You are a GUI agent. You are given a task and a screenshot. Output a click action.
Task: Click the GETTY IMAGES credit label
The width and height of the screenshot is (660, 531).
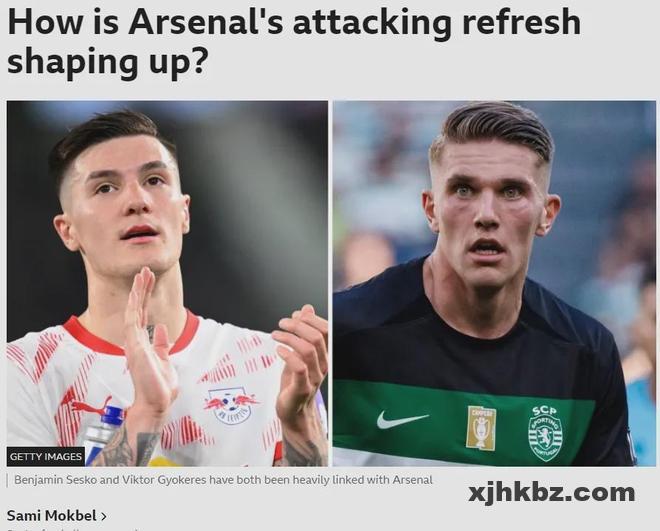pyautogui.click(x=45, y=457)
